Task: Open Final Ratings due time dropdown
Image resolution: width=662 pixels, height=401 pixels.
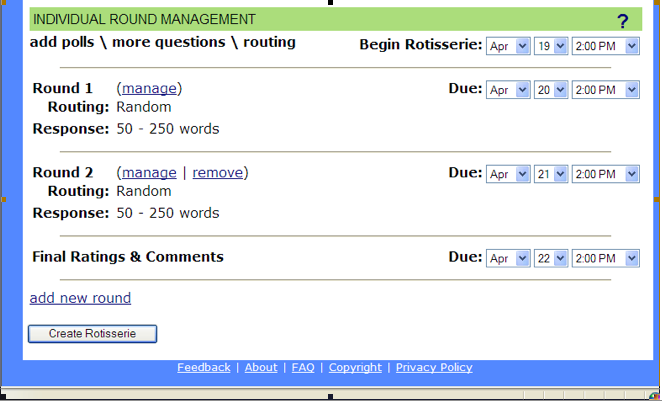Action: 605,258
